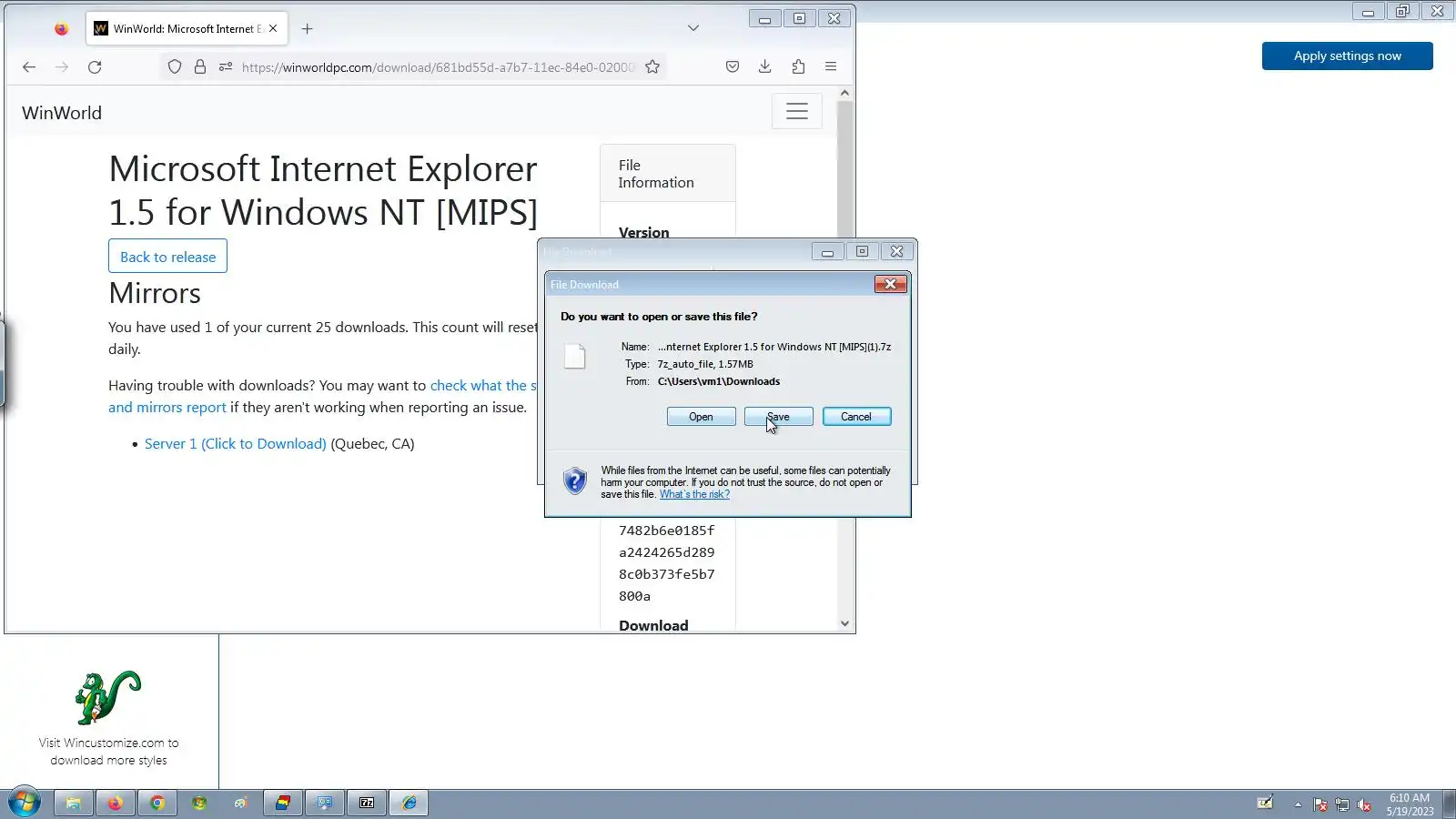Bookmark this page with star icon
The height and width of the screenshot is (819, 1456).
coord(652,66)
